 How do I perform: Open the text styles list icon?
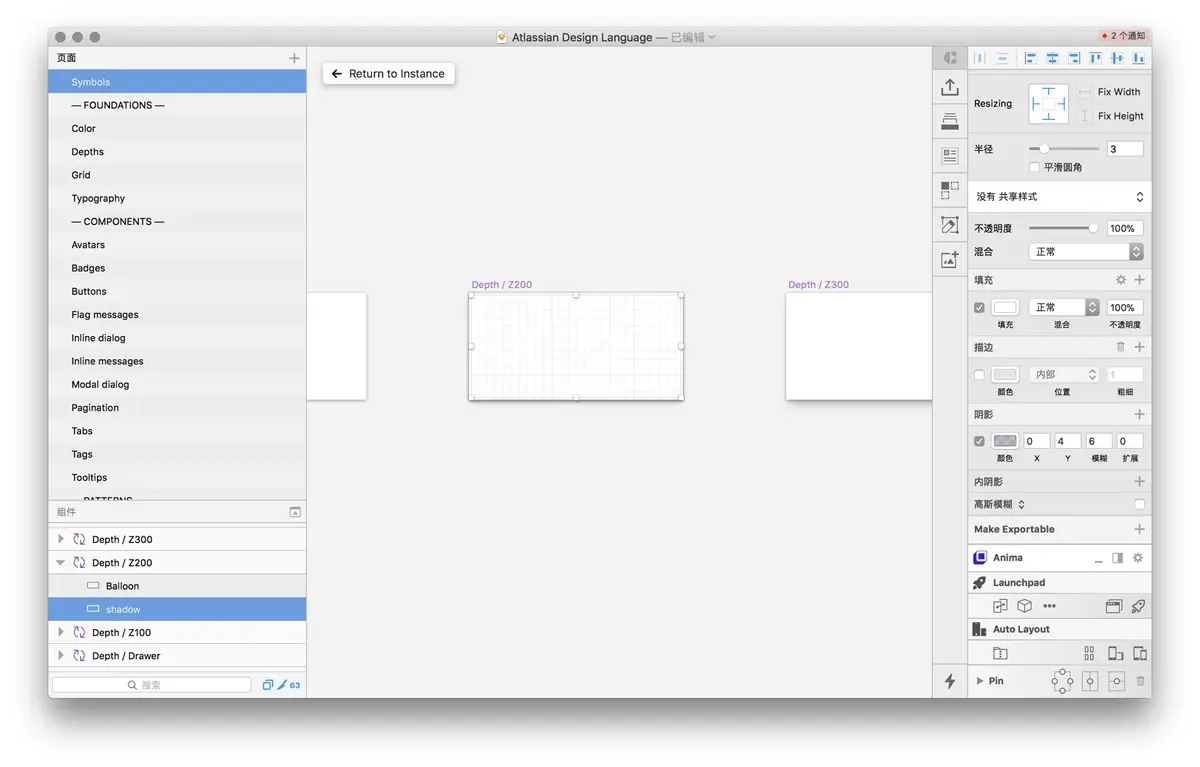(x=950, y=157)
